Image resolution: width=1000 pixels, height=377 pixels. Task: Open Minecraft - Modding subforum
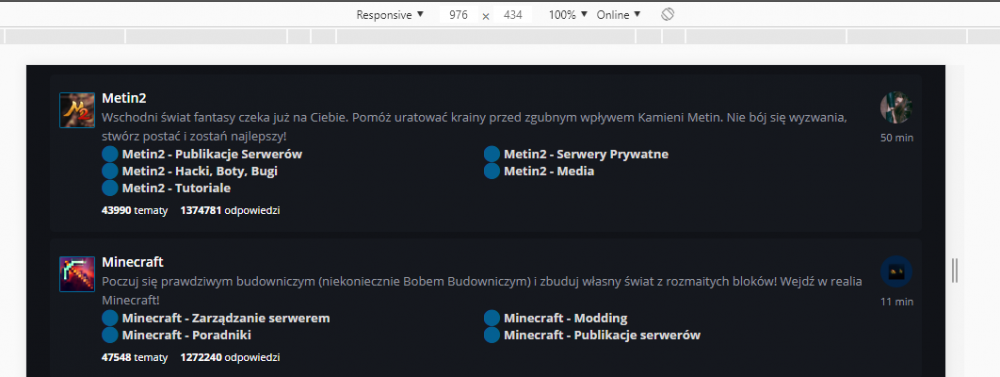tap(566, 318)
